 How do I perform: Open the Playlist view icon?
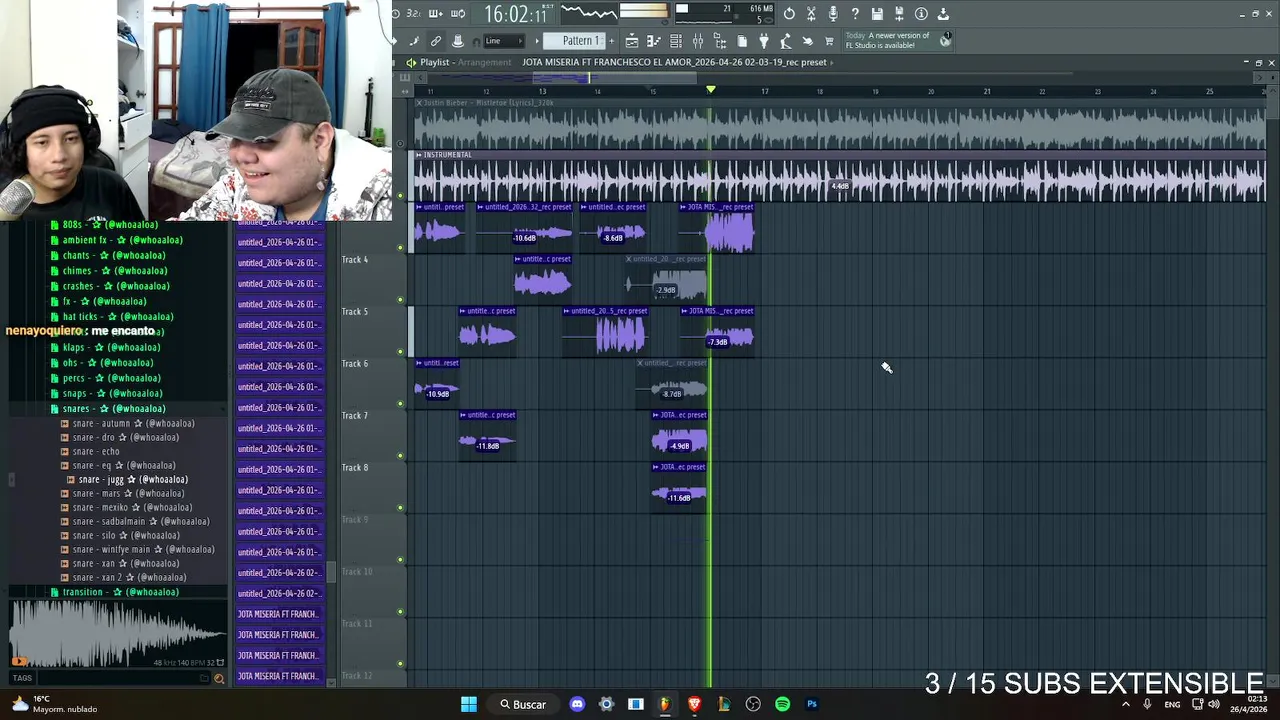tap(632, 41)
